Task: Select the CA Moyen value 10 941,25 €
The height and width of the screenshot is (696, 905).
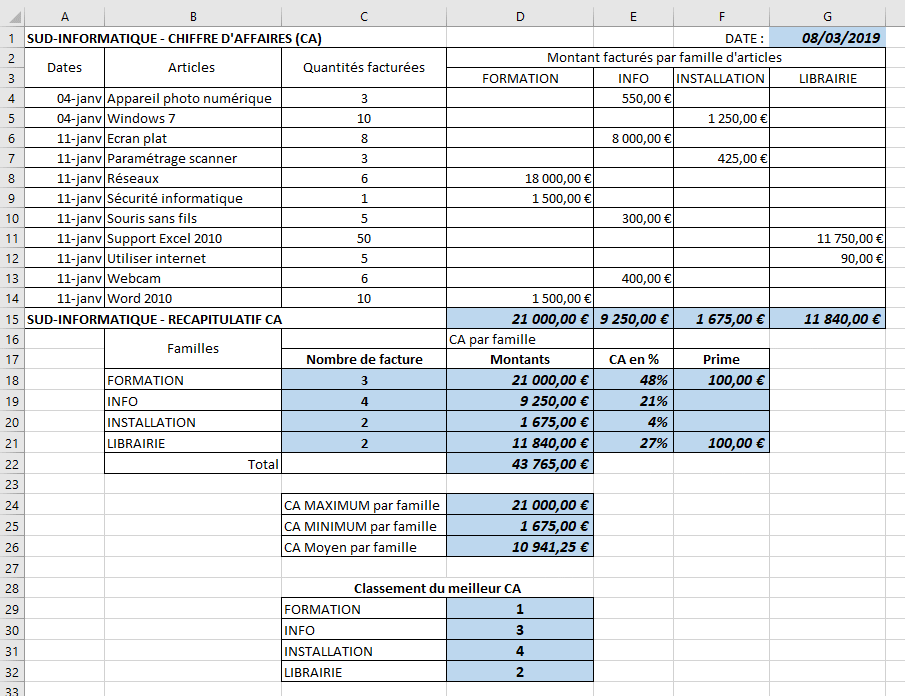Action: [x=520, y=547]
